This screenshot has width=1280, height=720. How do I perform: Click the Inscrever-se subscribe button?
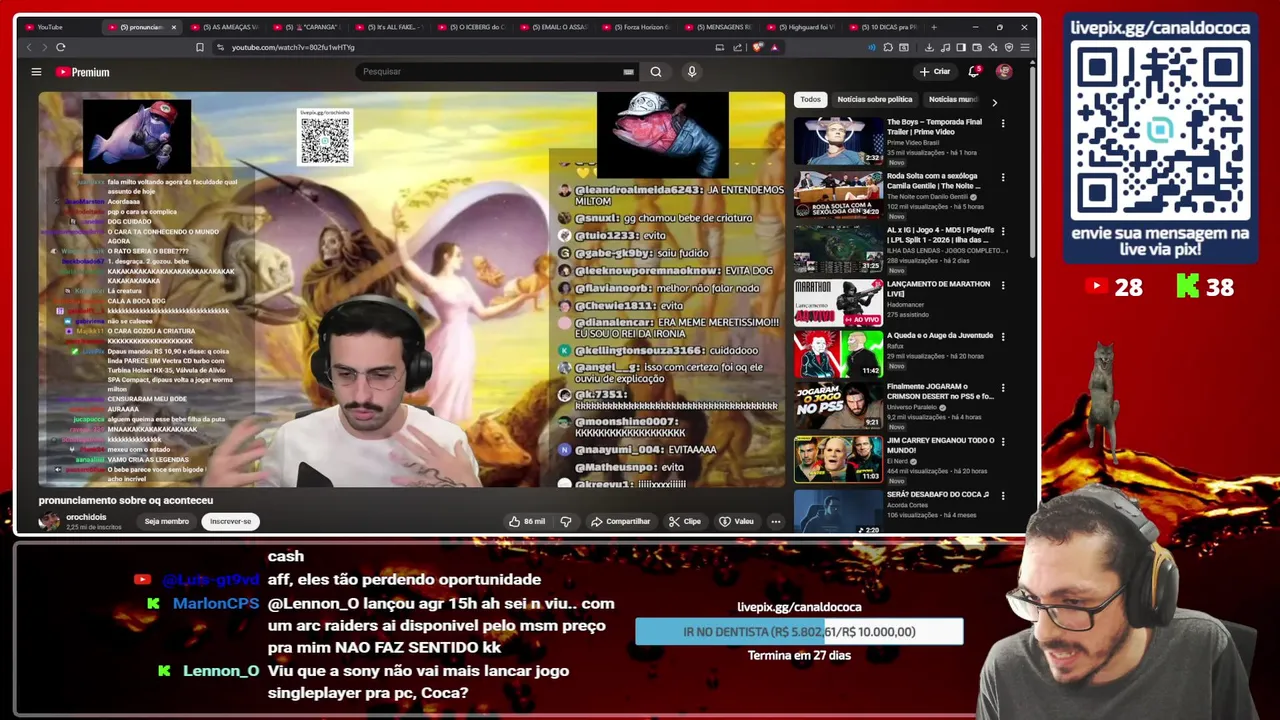coord(230,521)
